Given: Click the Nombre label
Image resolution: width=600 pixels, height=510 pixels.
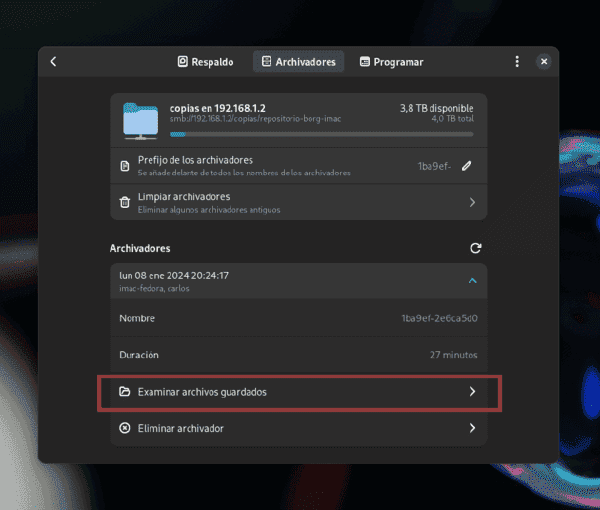Looking at the screenshot, I should coord(137,318).
